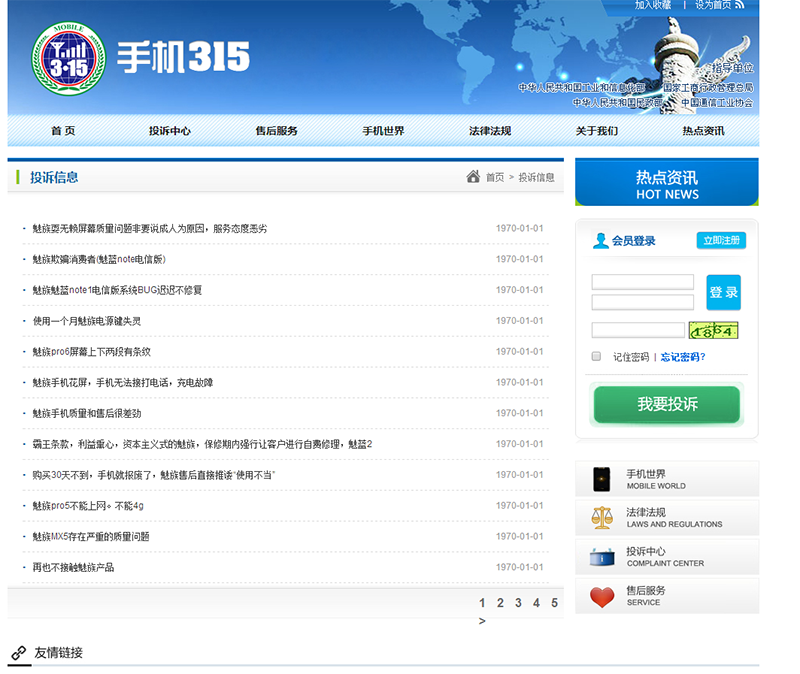Click the 投诉信息 section heading
The height and width of the screenshot is (674, 800).
coord(54,178)
